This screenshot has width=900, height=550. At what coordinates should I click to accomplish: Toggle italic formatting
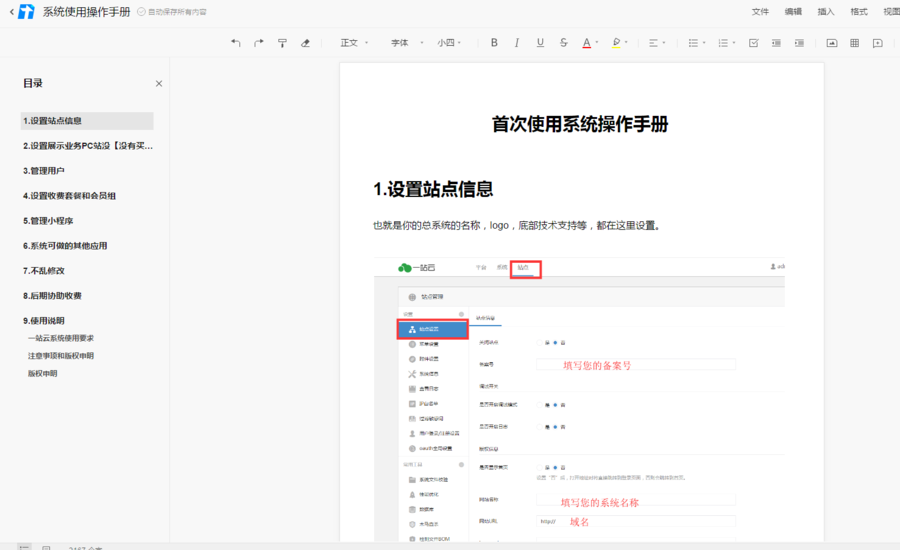point(517,43)
